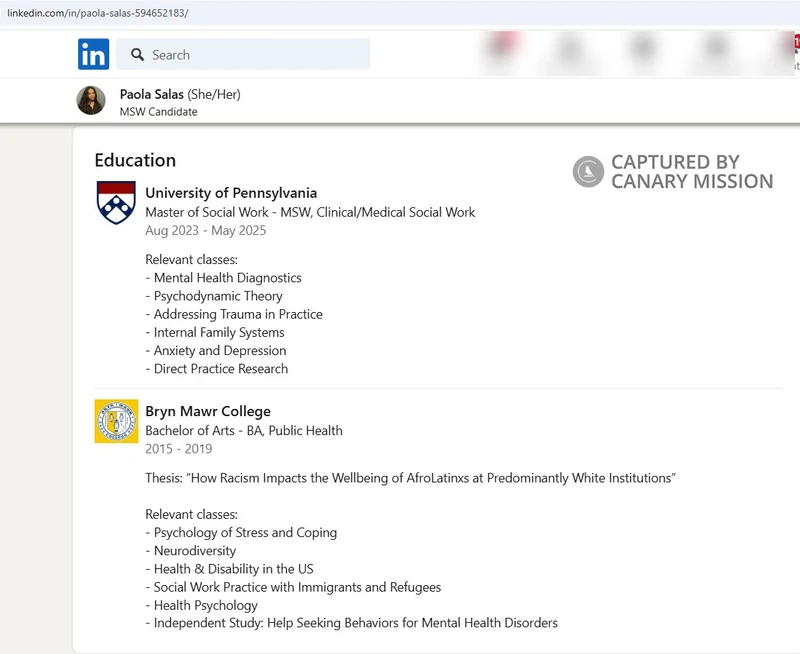This screenshot has width=800, height=654.
Task: Click the Health Psychology class entry
Action: (x=202, y=606)
